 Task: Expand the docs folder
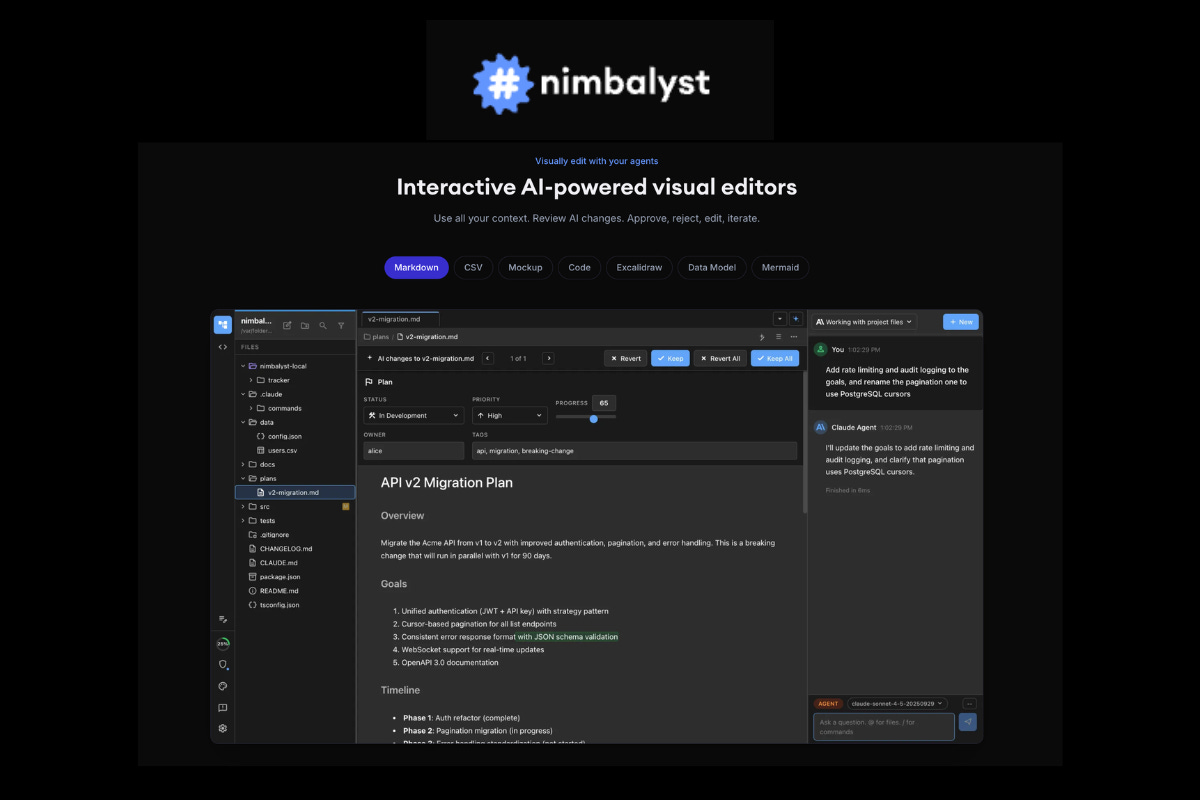tap(243, 465)
